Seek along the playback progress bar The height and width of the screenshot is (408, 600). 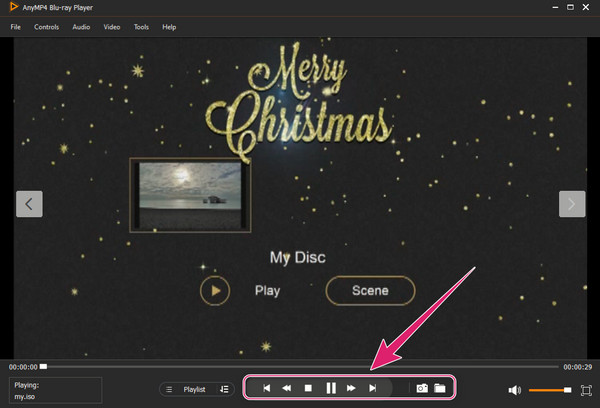(300, 367)
